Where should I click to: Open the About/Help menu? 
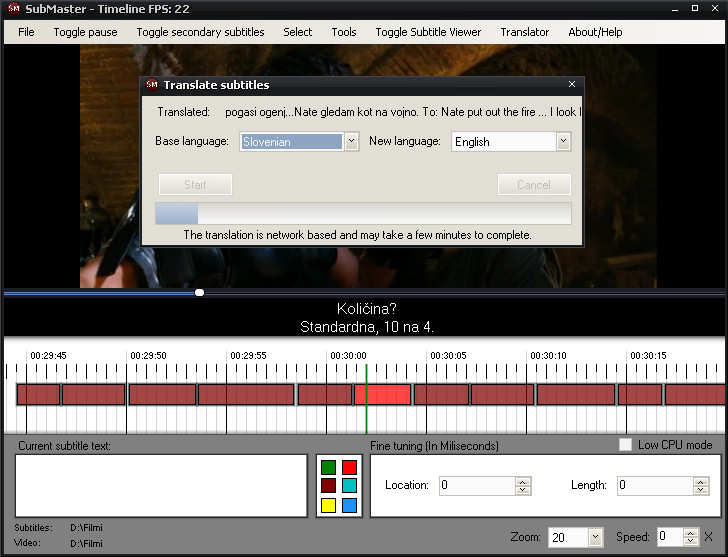(595, 32)
